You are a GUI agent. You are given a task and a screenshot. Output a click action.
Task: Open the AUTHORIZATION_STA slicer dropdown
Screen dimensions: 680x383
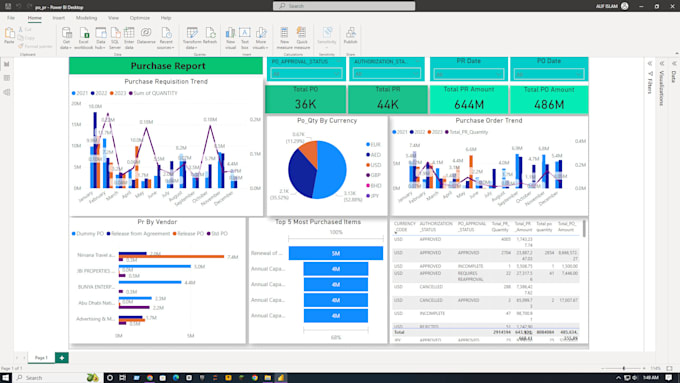tap(386, 74)
